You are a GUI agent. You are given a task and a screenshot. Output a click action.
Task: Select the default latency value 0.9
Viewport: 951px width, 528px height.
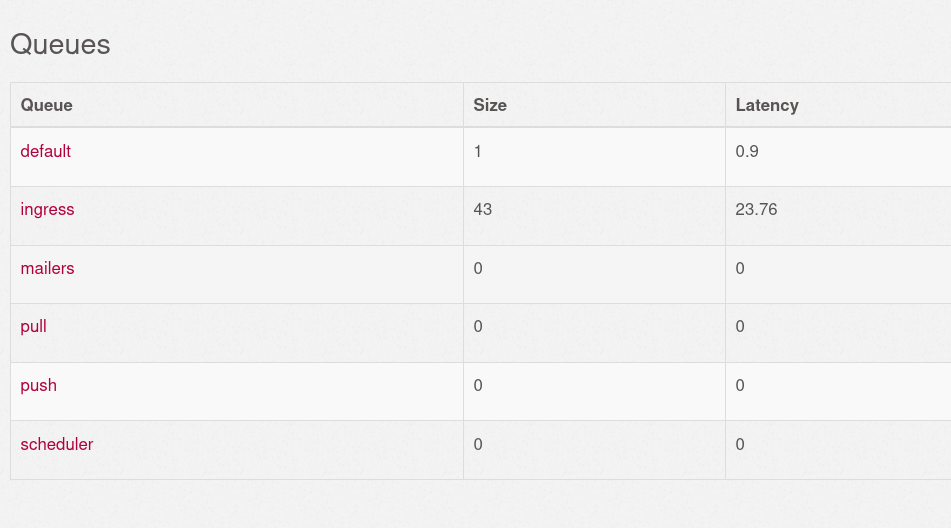pos(747,151)
